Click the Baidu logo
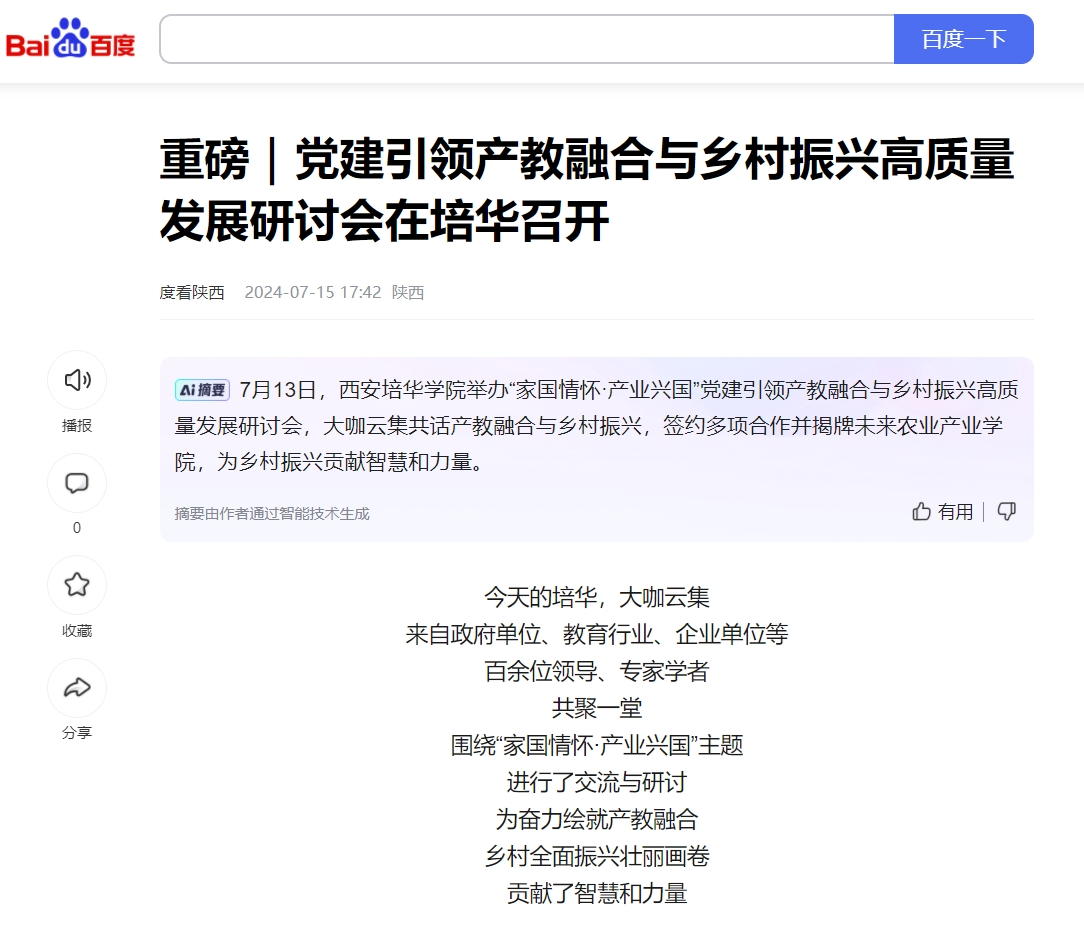The height and width of the screenshot is (935, 1084). coord(70,39)
